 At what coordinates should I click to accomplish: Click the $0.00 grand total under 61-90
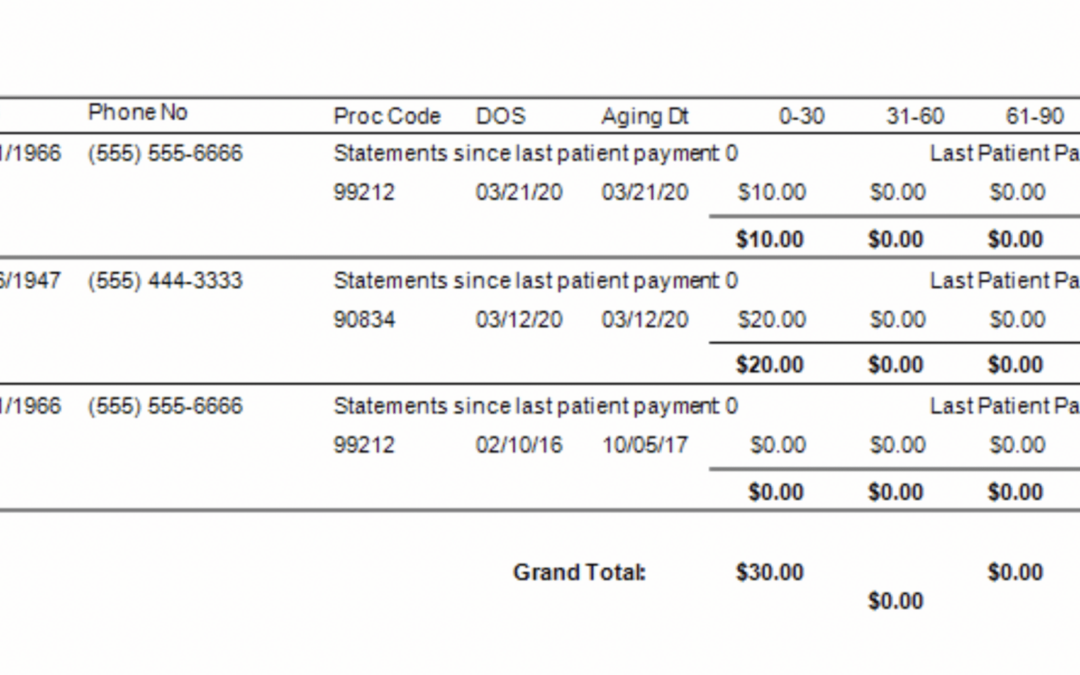point(1016,572)
